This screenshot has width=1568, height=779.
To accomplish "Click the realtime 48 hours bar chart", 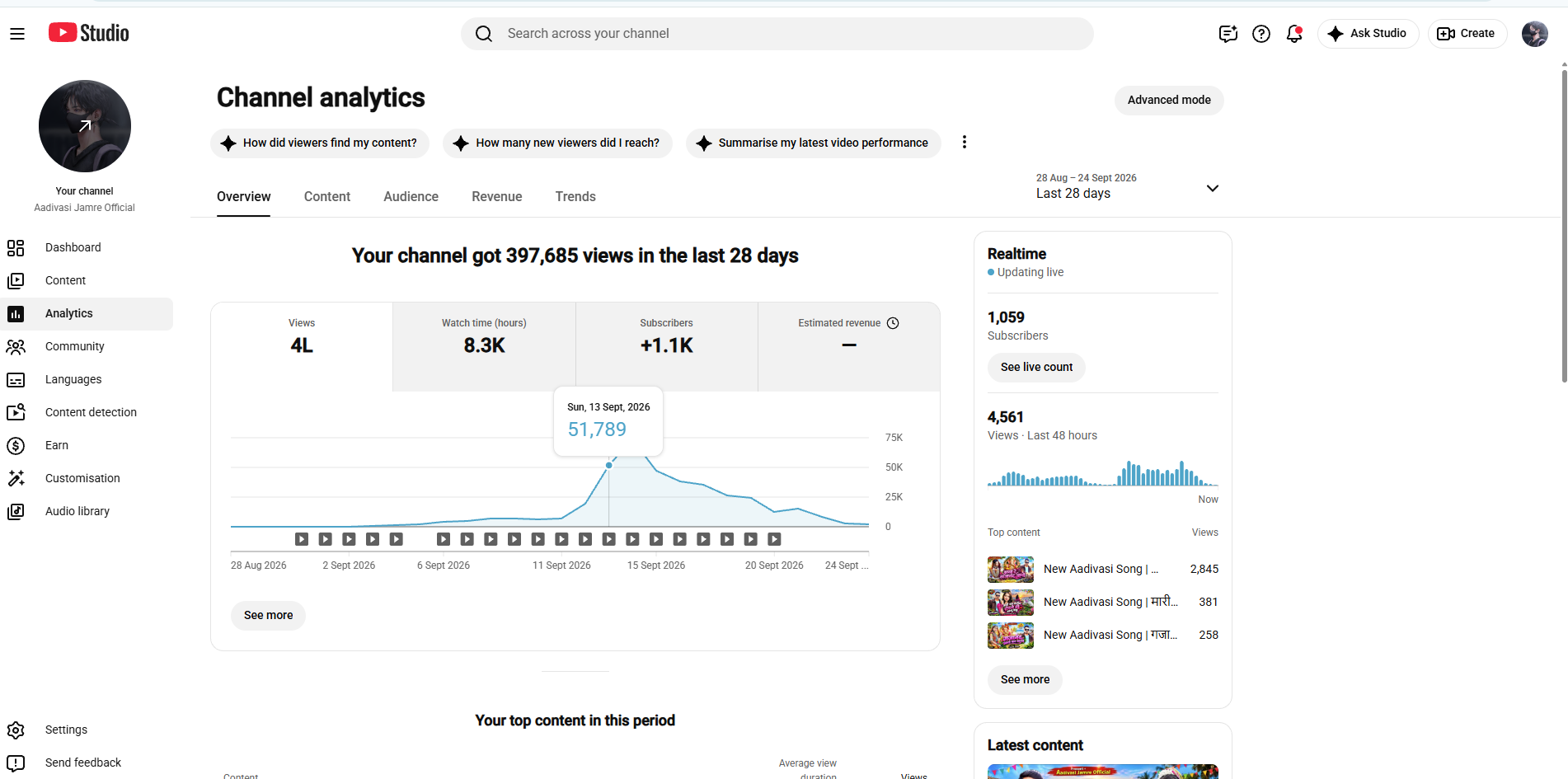I will click(x=1103, y=473).
